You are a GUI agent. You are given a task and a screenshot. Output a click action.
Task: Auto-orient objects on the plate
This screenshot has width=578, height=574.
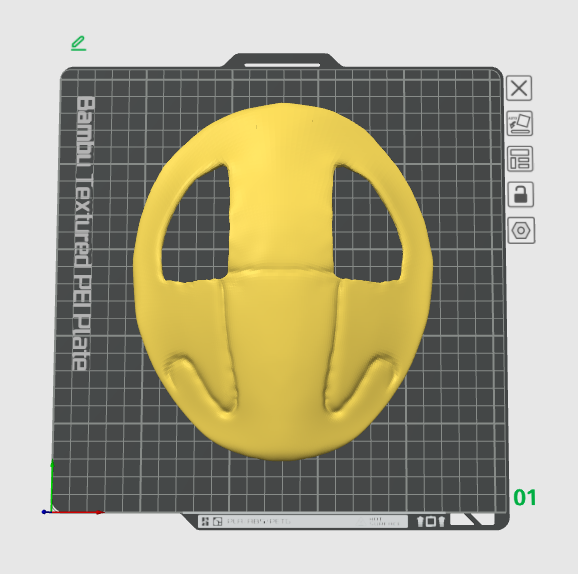(x=520, y=123)
